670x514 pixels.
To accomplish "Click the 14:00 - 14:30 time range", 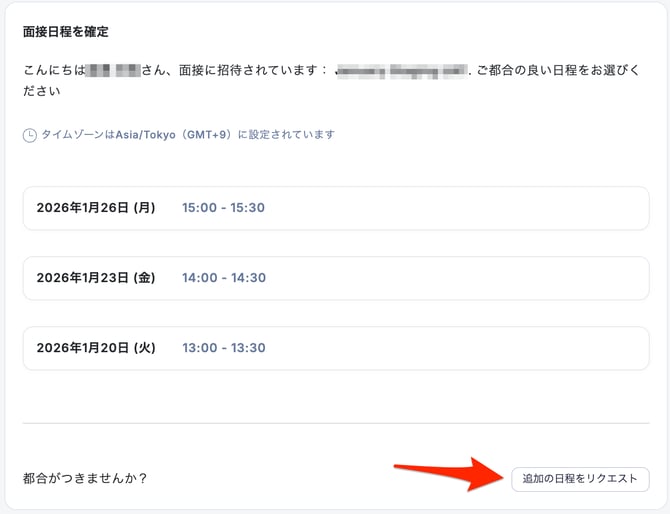I will tap(223, 278).
